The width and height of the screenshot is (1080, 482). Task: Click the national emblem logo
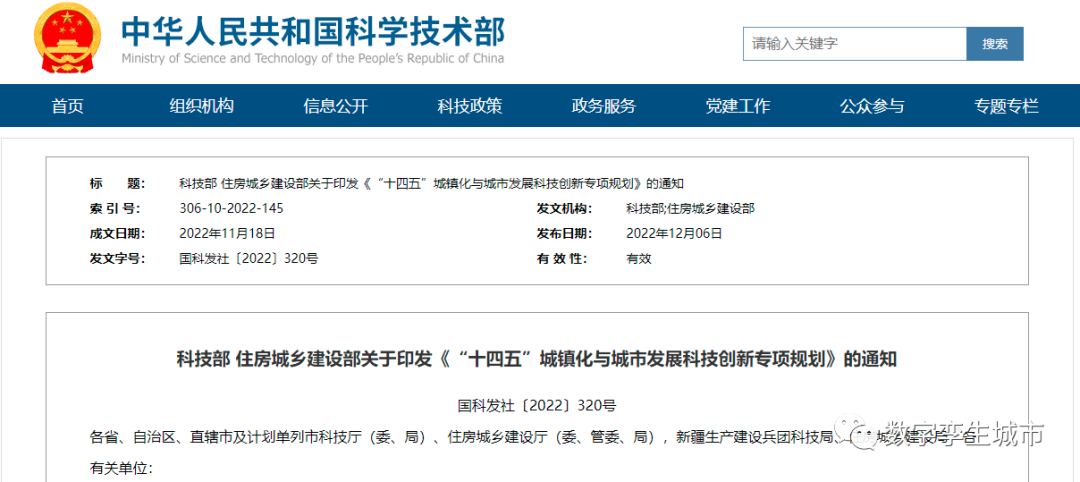click(67, 38)
